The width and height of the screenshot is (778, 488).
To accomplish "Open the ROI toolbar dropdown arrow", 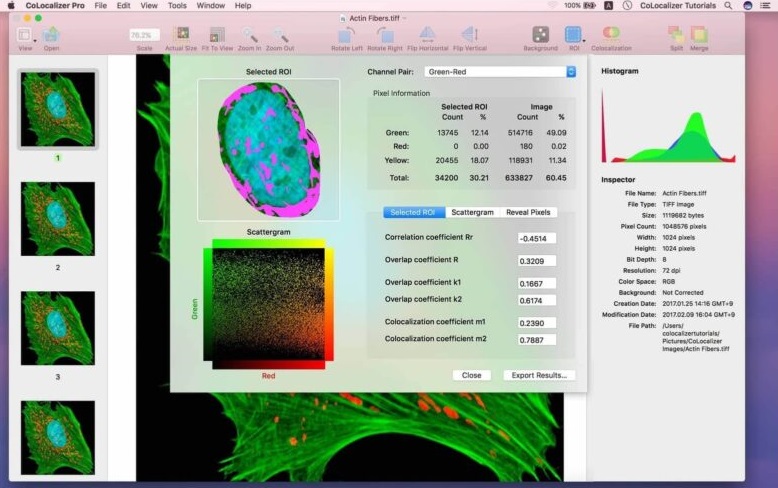I will pyautogui.click(x=584, y=41).
